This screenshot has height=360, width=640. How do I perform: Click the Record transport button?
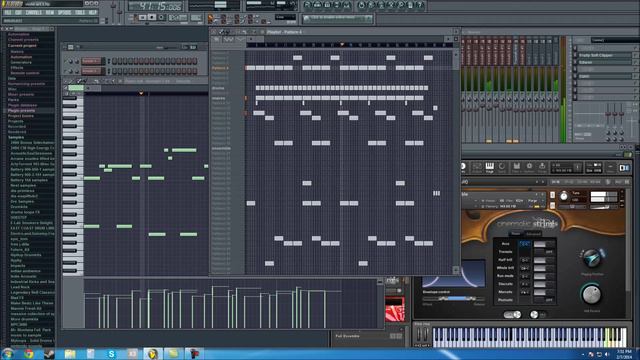161,18
